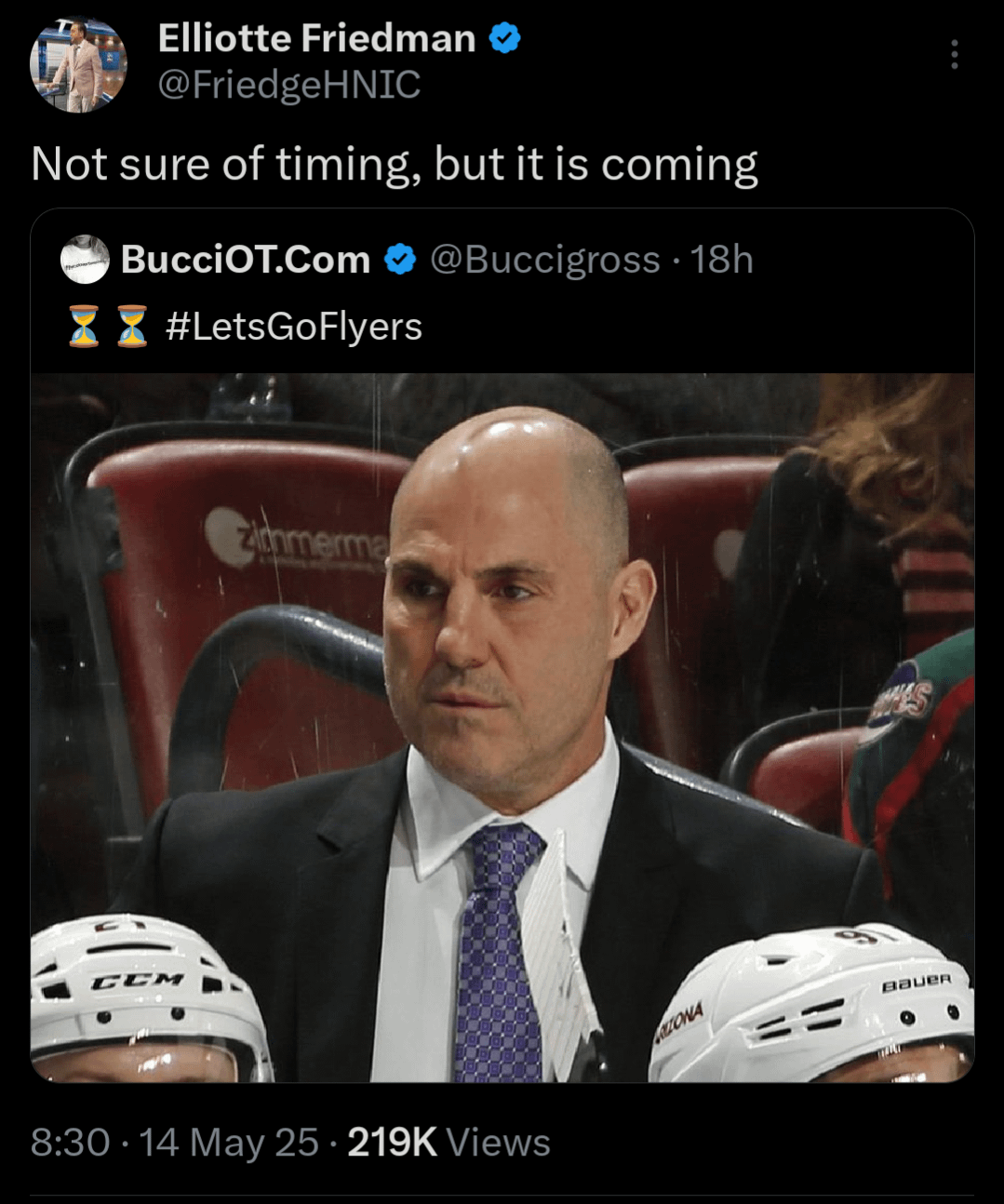Open the BucciOT.Com account name
The image size is (1004, 1204).
click(246, 260)
